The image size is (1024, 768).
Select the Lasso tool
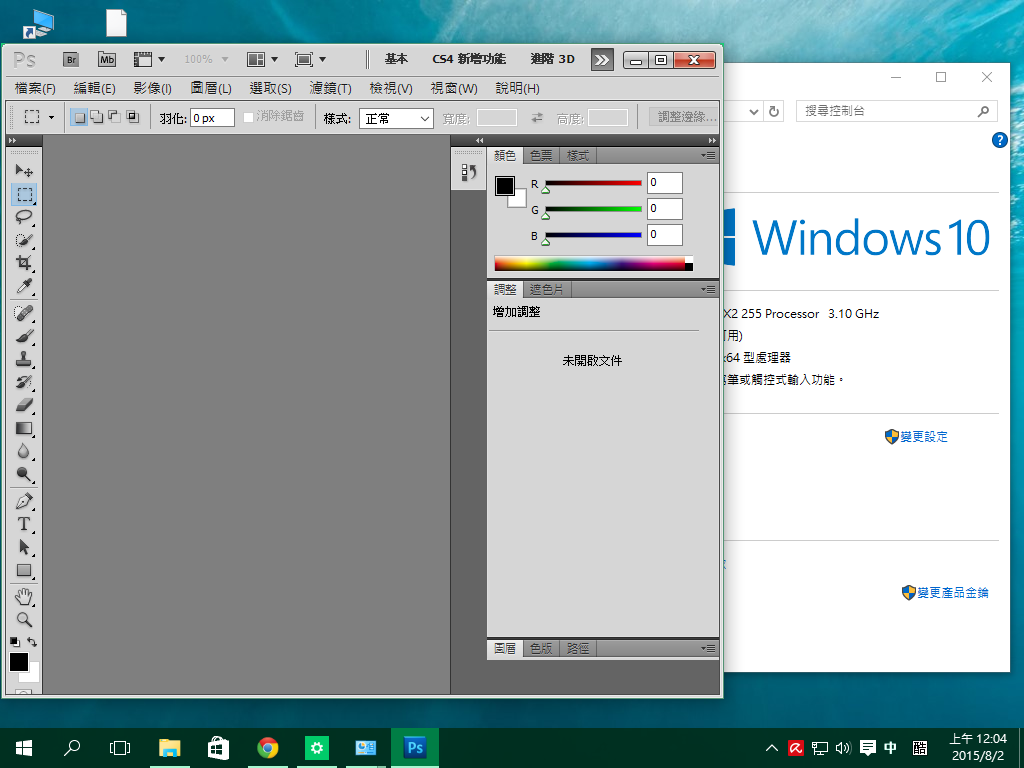click(x=24, y=217)
